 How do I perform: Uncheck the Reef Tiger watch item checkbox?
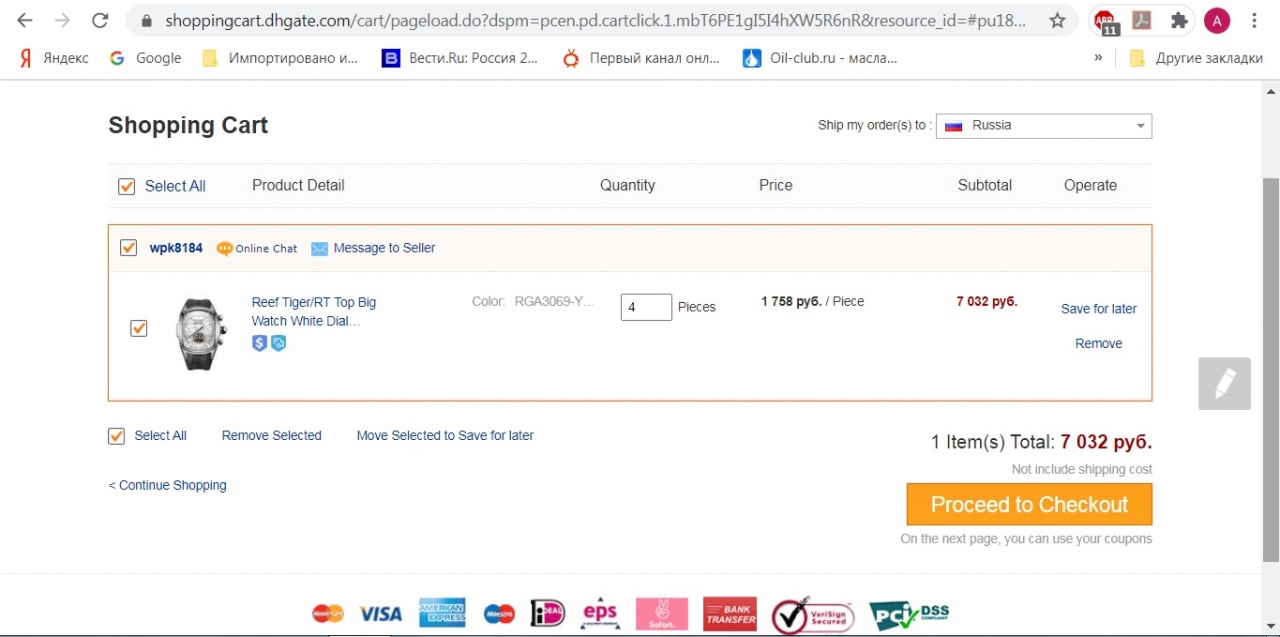[x=139, y=328]
